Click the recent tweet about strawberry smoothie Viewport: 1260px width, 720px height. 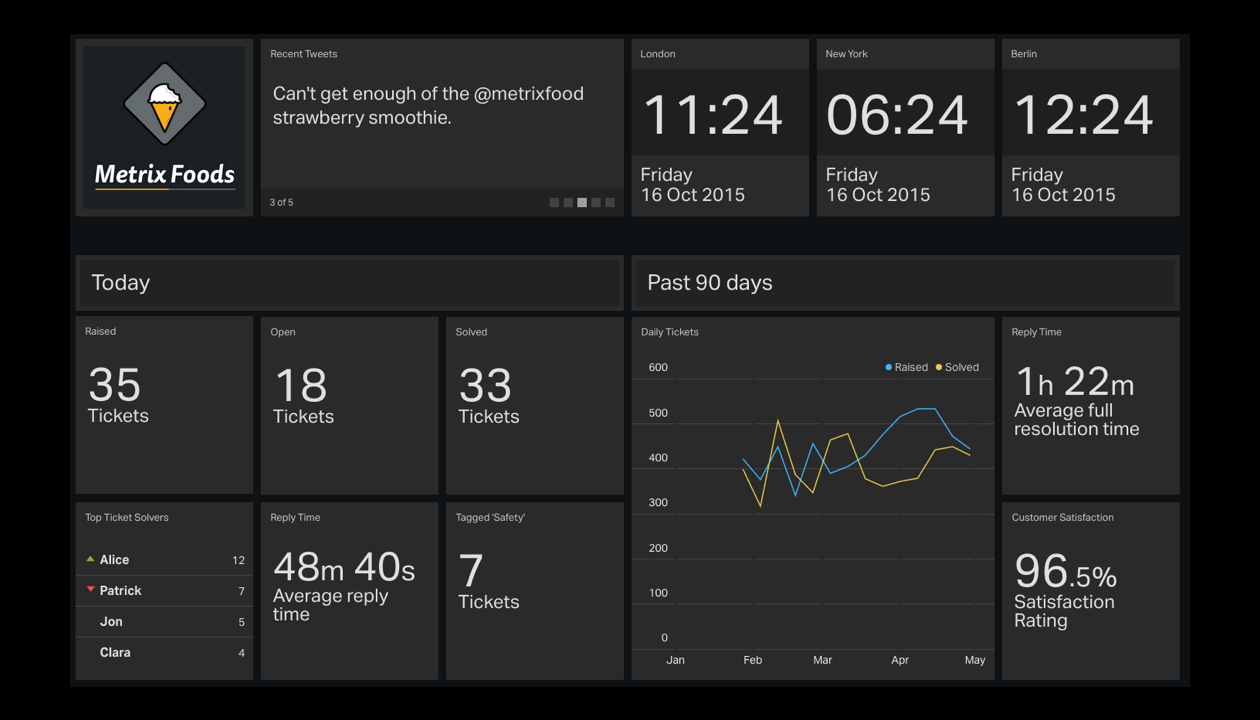[x=428, y=106]
